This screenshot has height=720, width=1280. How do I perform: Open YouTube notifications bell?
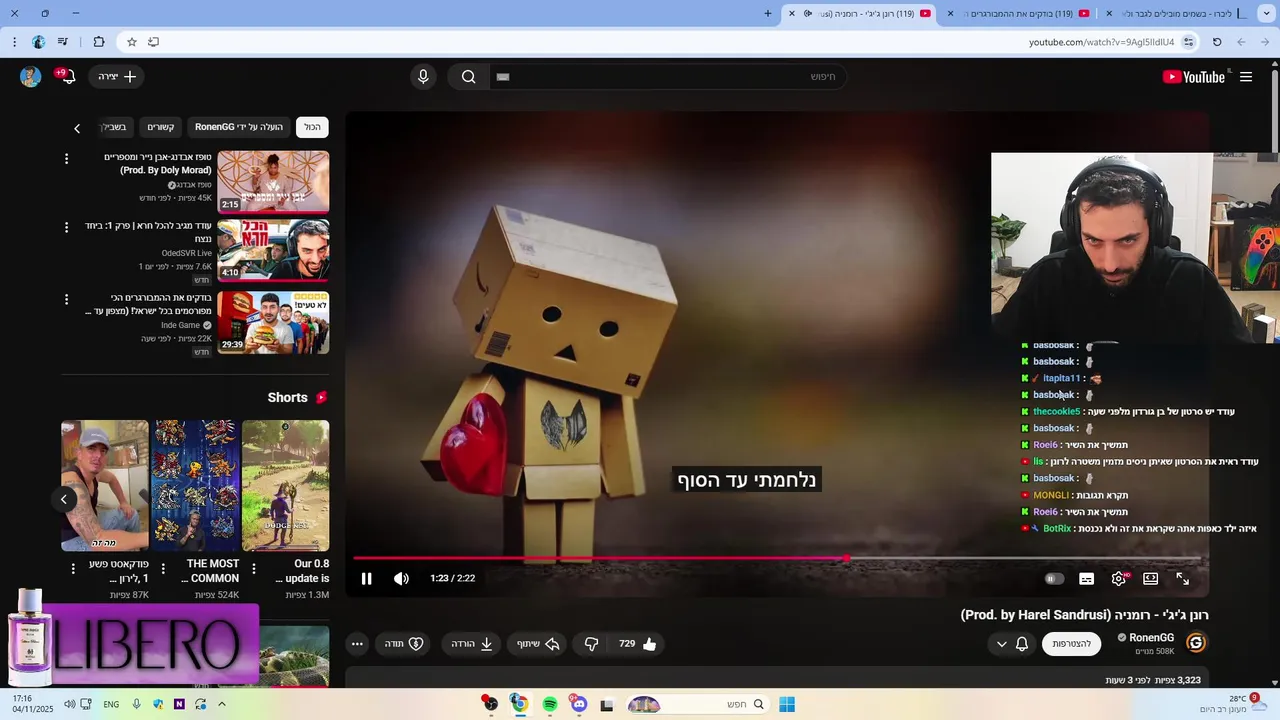point(68,77)
